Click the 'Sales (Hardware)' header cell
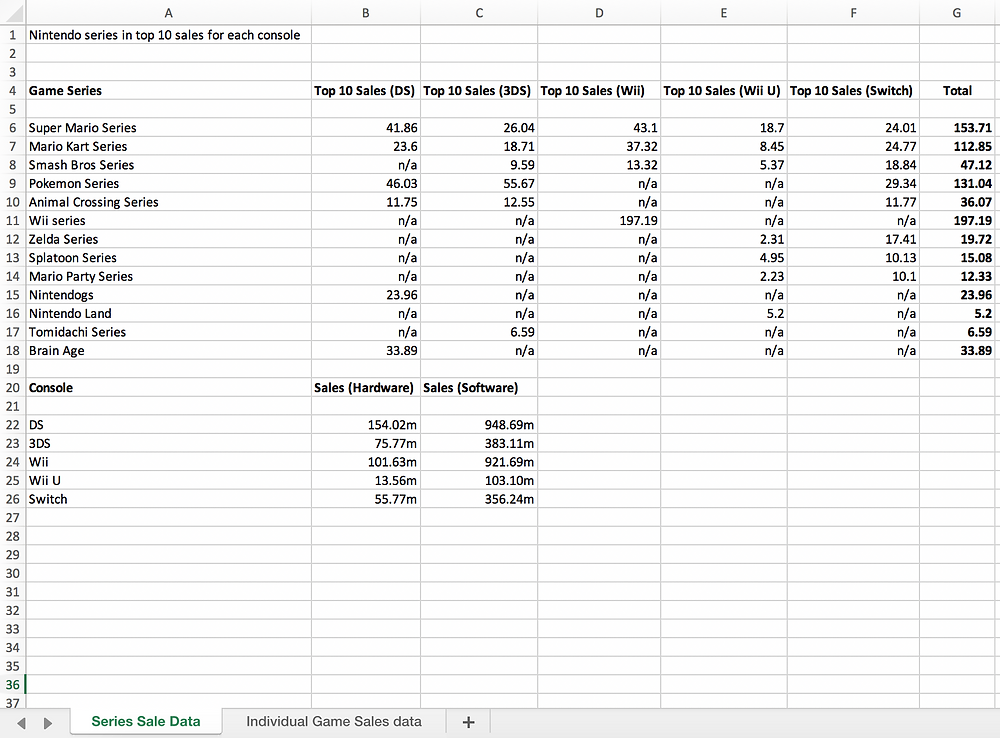 [x=365, y=388]
